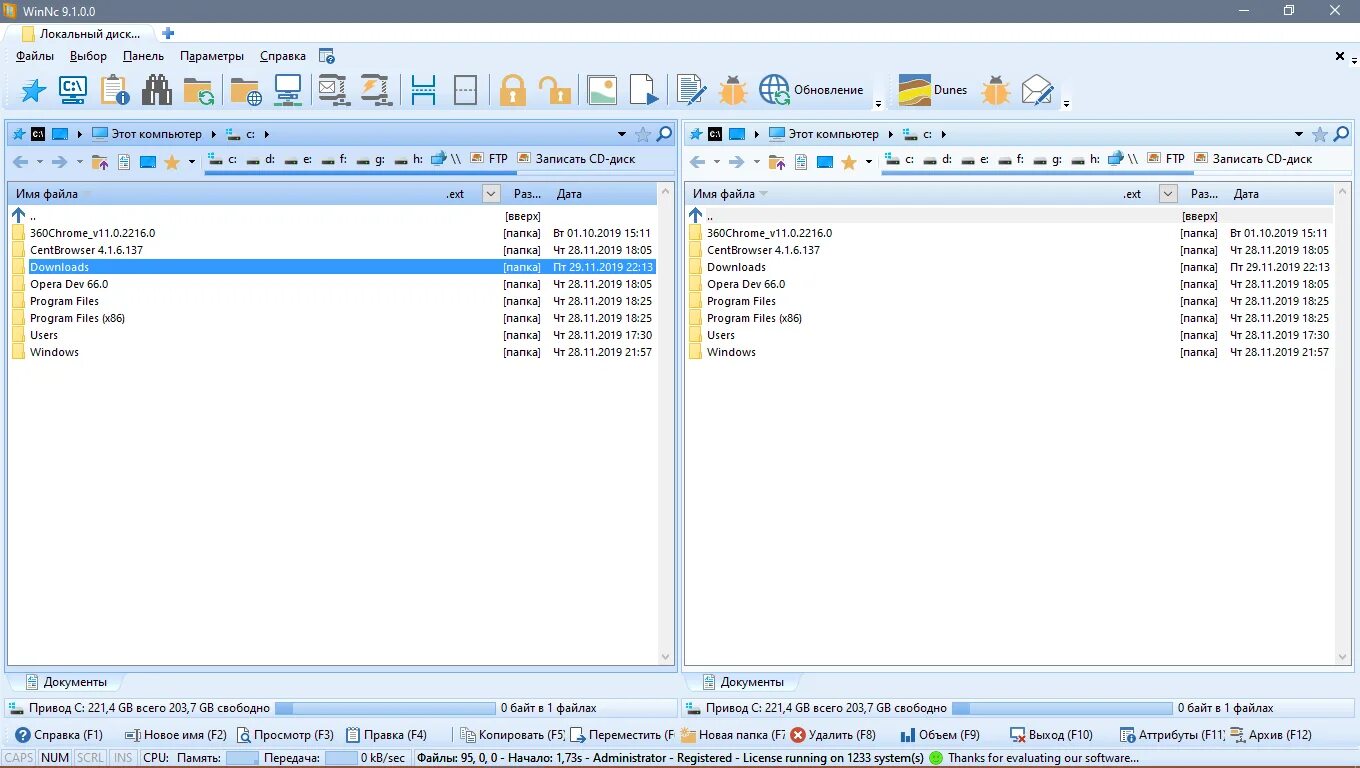This screenshot has width=1360, height=768.
Task: Open the menu bar icon next to Справка
Action: tap(326, 56)
